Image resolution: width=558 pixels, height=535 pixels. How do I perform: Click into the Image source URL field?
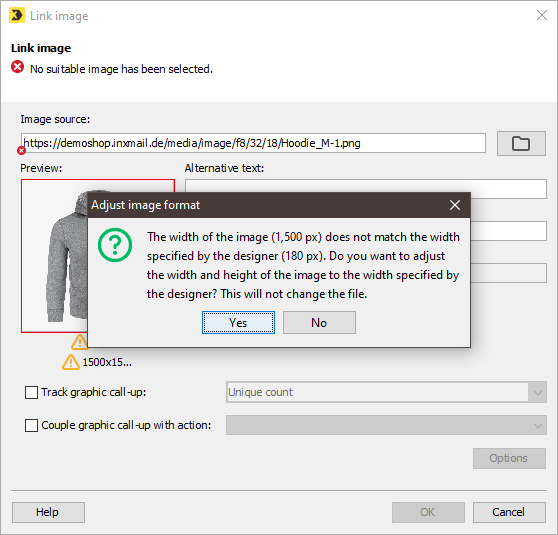click(x=253, y=143)
